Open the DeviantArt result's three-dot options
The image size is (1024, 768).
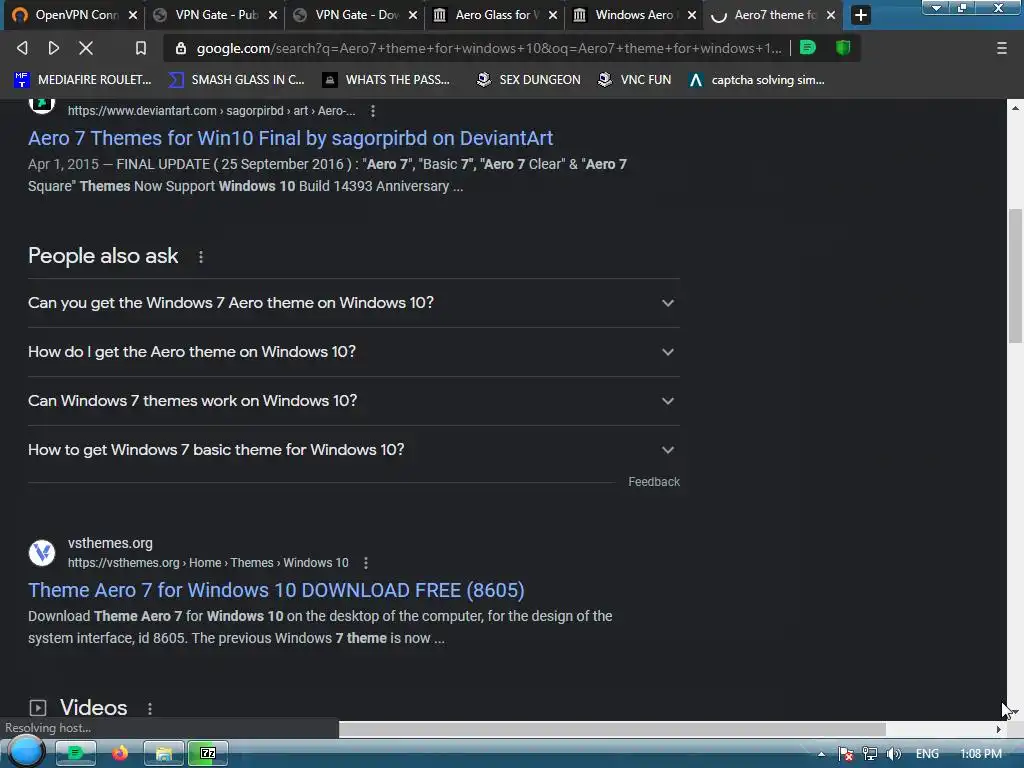(x=373, y=111)
